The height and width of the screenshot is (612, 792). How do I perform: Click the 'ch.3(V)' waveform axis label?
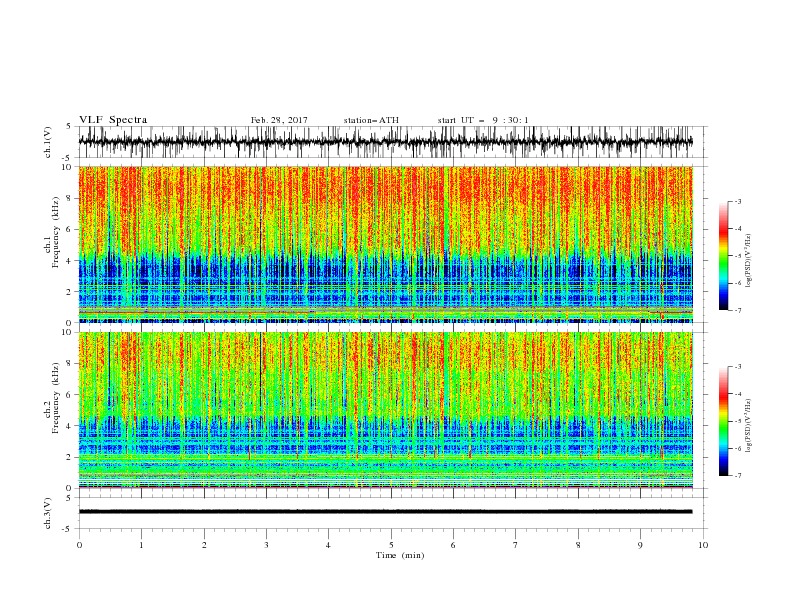pyautogui.click(x=48, y=513)
